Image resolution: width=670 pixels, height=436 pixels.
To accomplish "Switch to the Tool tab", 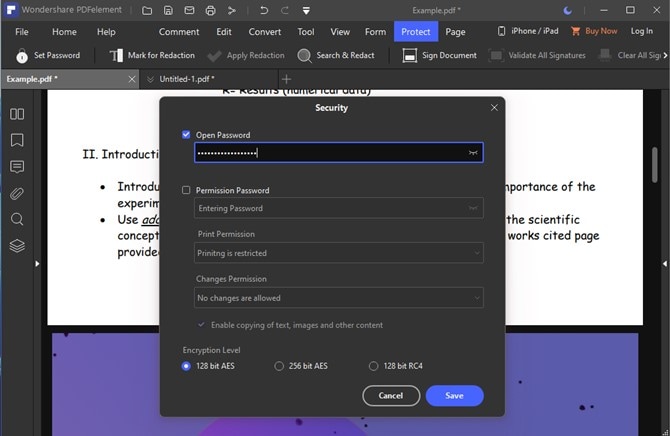I will (306, 32).
